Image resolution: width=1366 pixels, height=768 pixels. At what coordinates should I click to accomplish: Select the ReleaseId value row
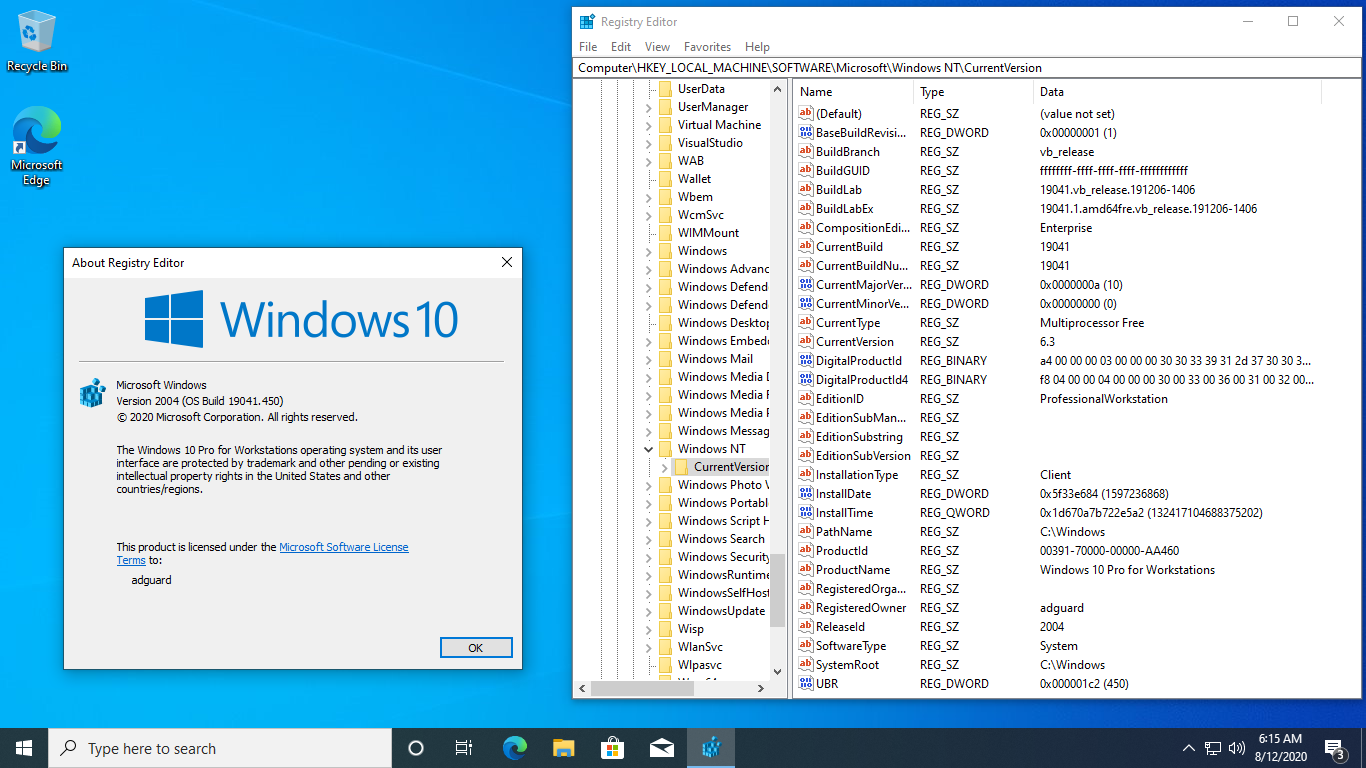[x=1078, y=627]
